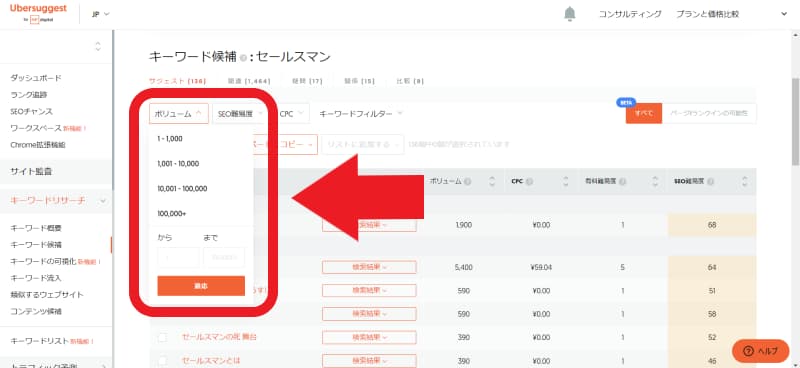Viewport: 800px width, 368px height.
Task: Open キーワード候補 in sidebar
Action: [x=36, y=245]
